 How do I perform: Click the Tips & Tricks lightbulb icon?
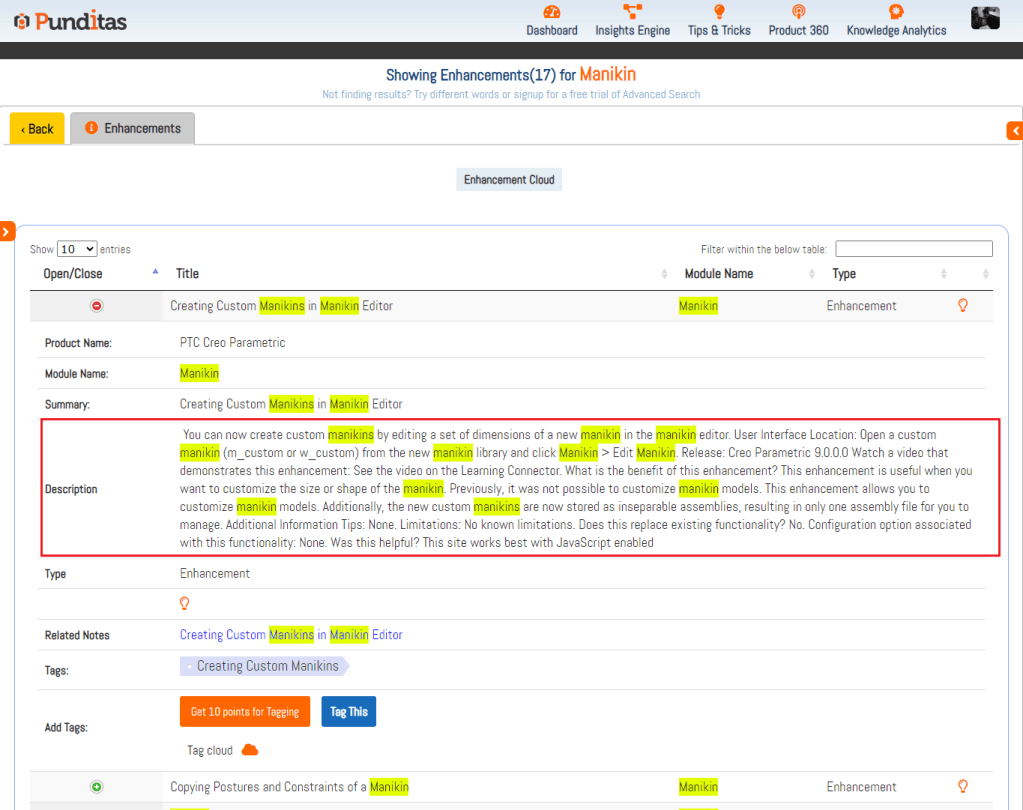(x=718, y=12)
